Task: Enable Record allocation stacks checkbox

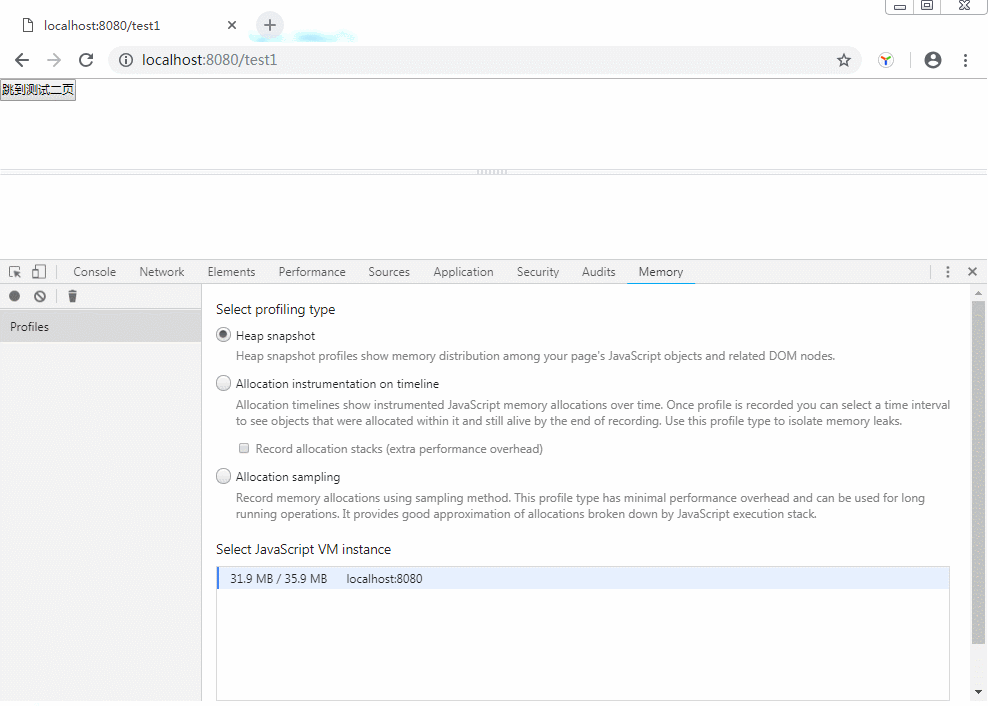Action: pos(244,448)
